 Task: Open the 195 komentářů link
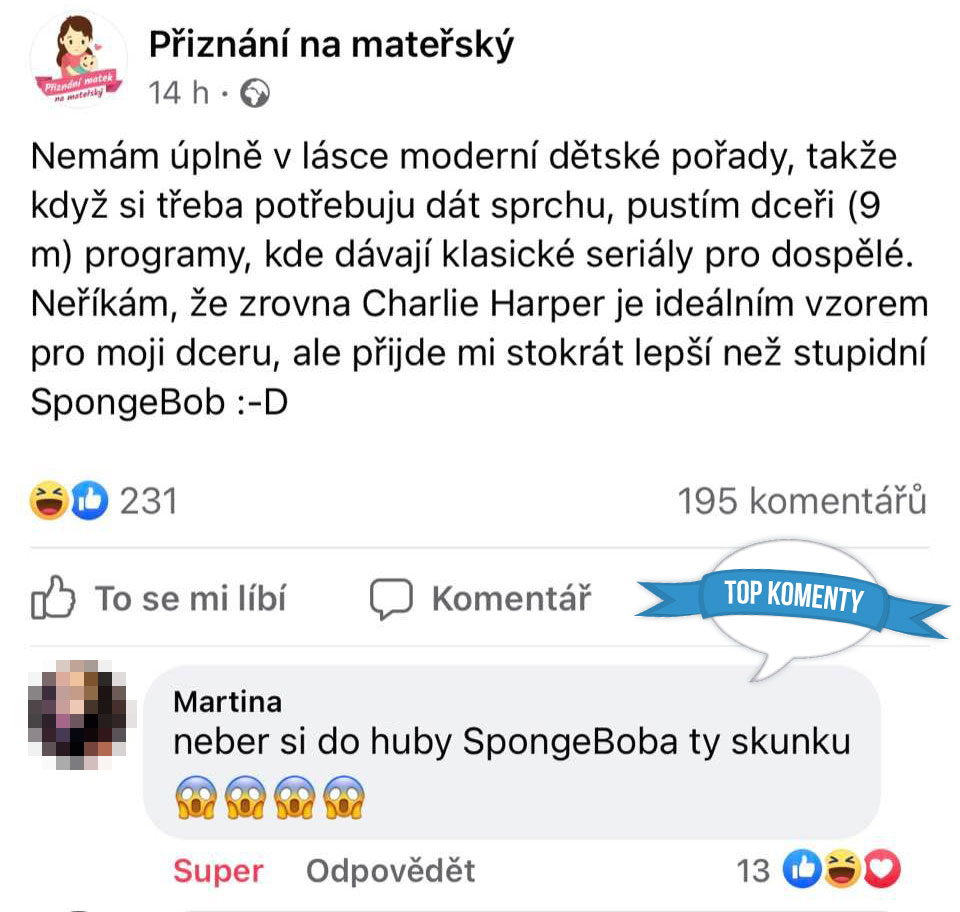tap(802, 501)
